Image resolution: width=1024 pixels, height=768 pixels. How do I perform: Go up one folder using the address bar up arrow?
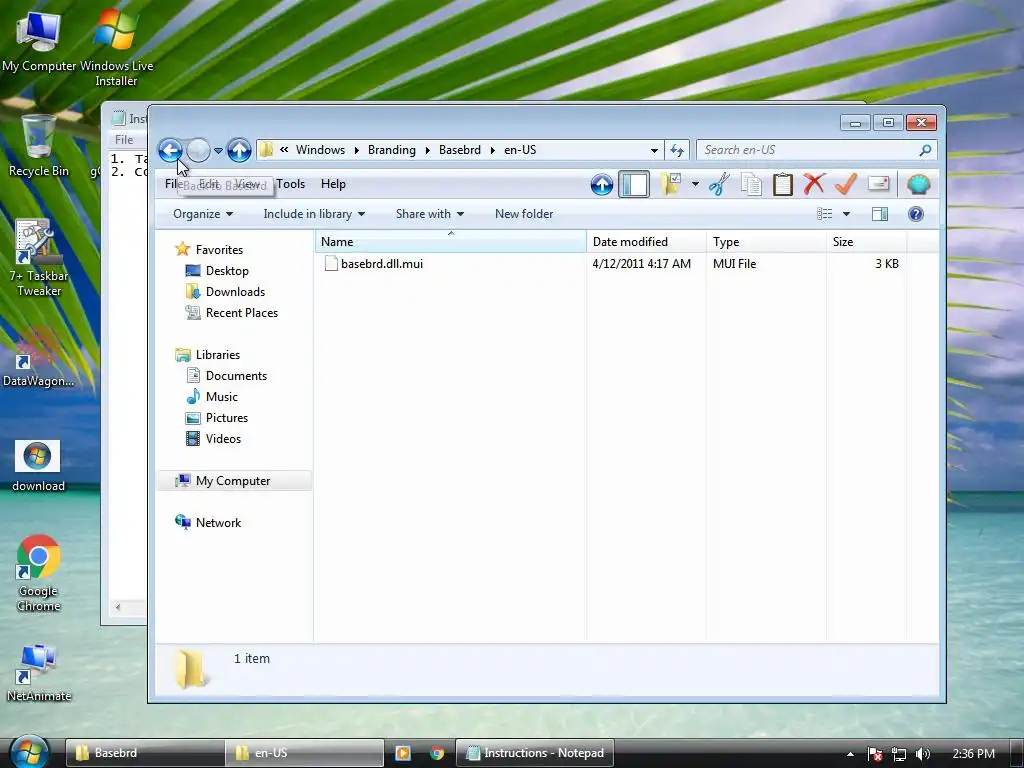pos(239,151)
